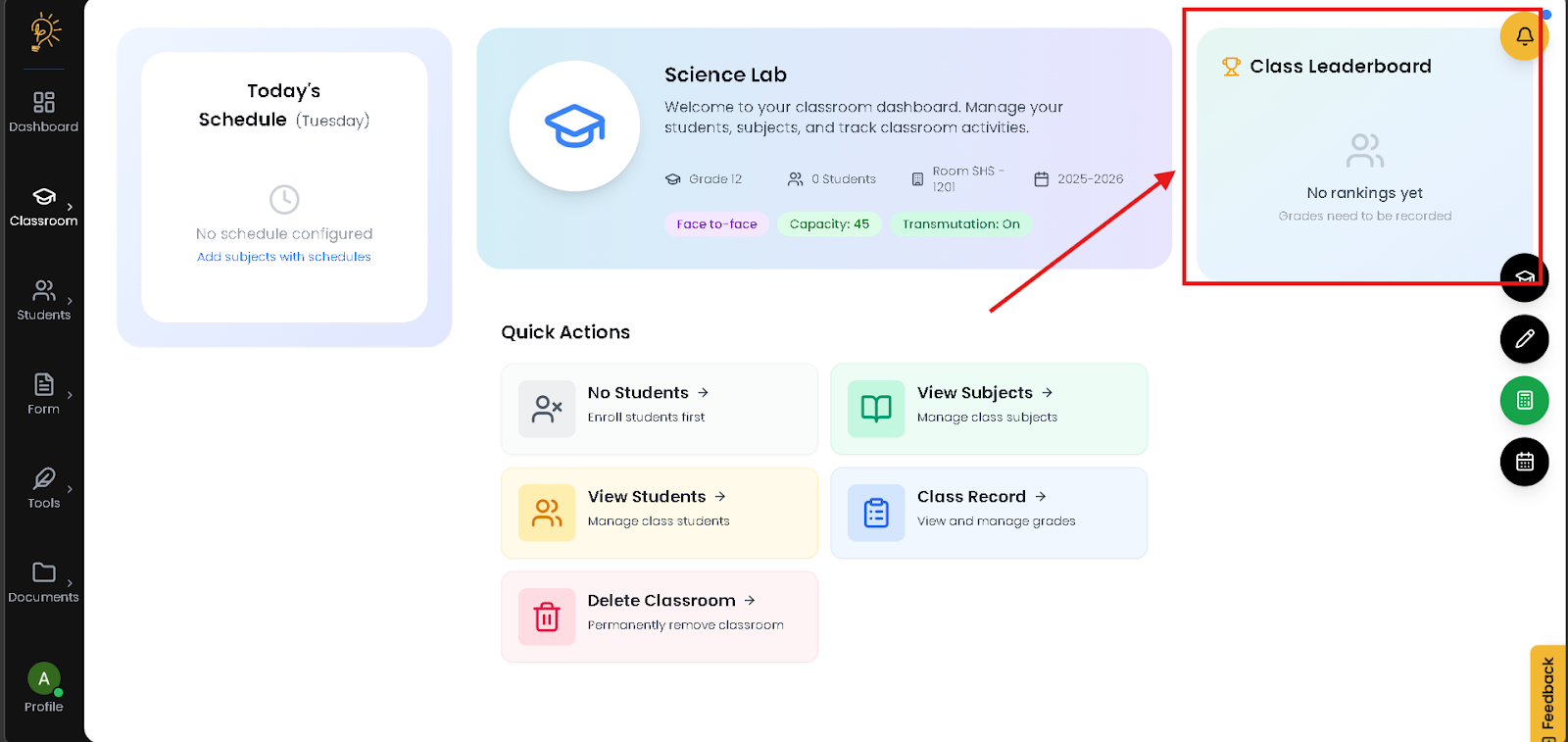This screenshot has width=1568, height=742.
Task: Open the View Students quick action
Action: [659, 508]
